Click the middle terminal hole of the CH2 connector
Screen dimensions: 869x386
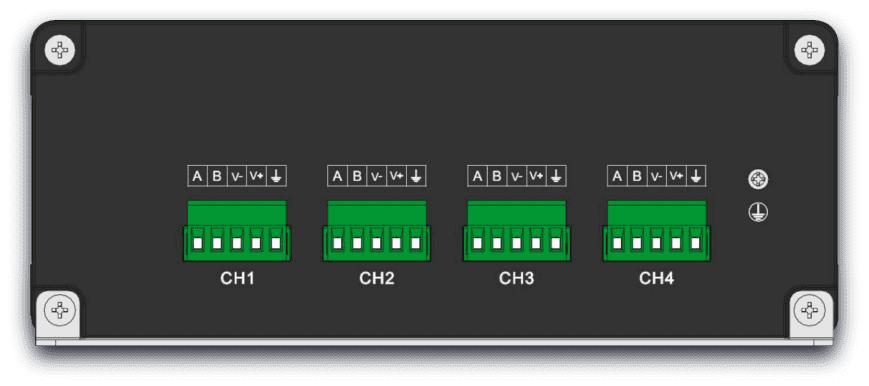[x=376, y=243]
